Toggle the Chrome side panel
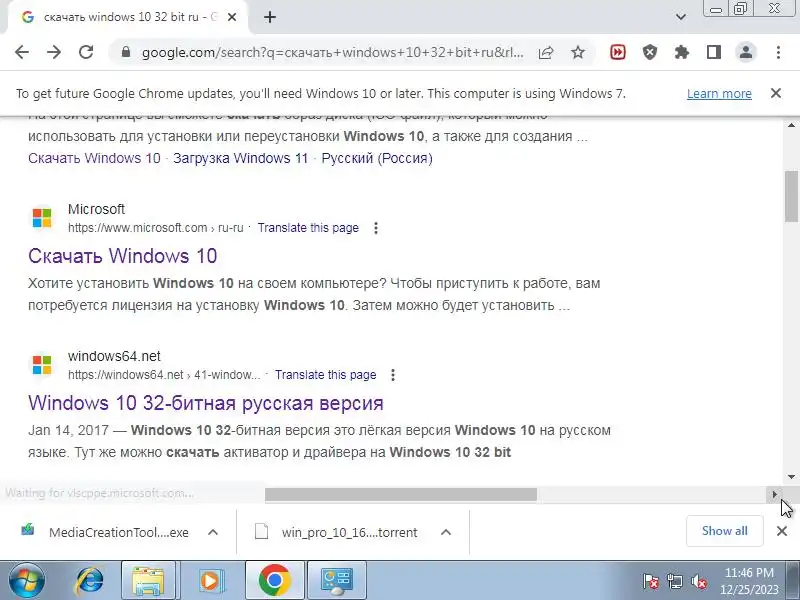The height and width of the screenshot is (600, 800). point(714,52)
